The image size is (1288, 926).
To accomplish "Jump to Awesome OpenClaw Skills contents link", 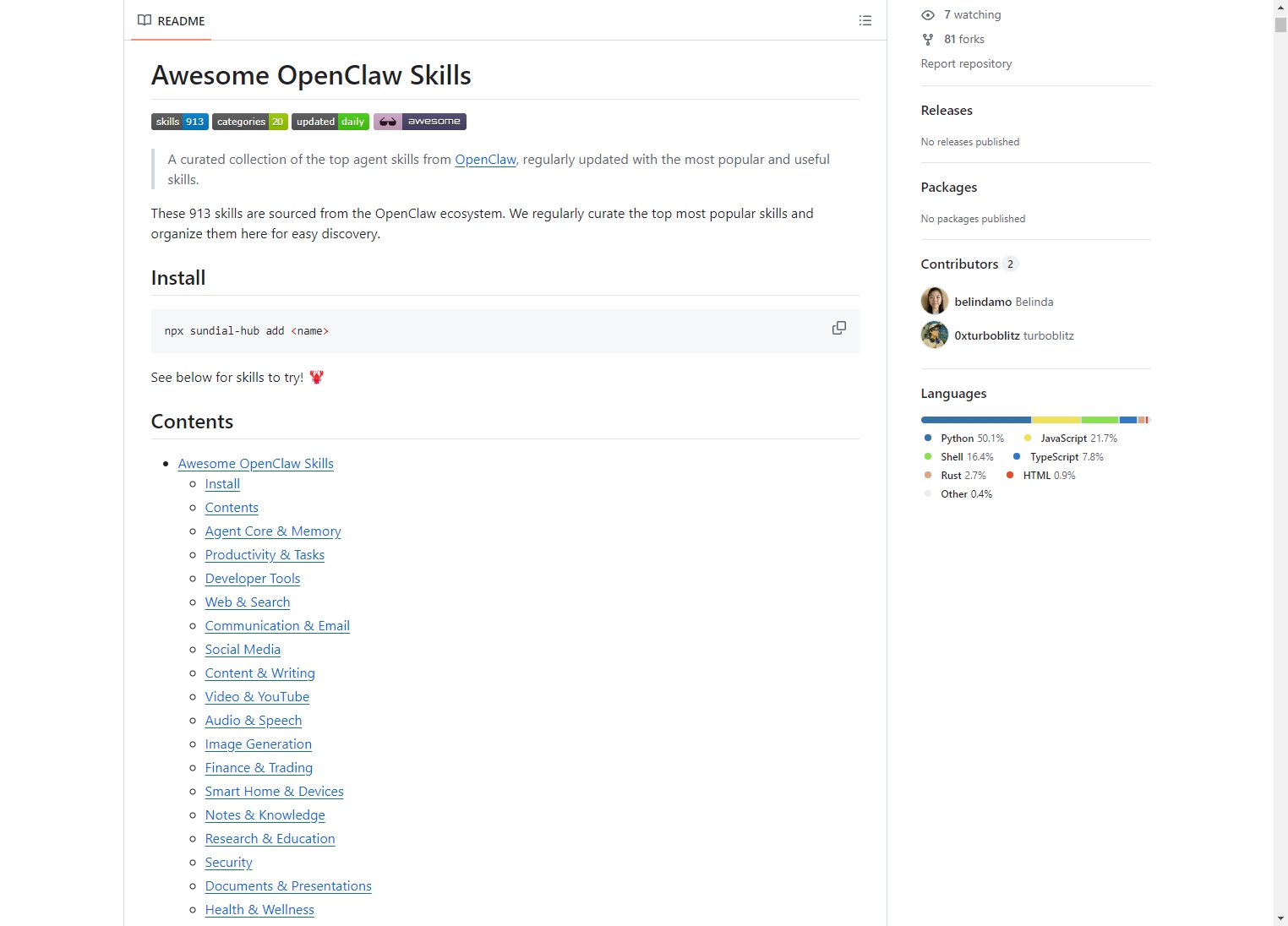I will (256, 464).
